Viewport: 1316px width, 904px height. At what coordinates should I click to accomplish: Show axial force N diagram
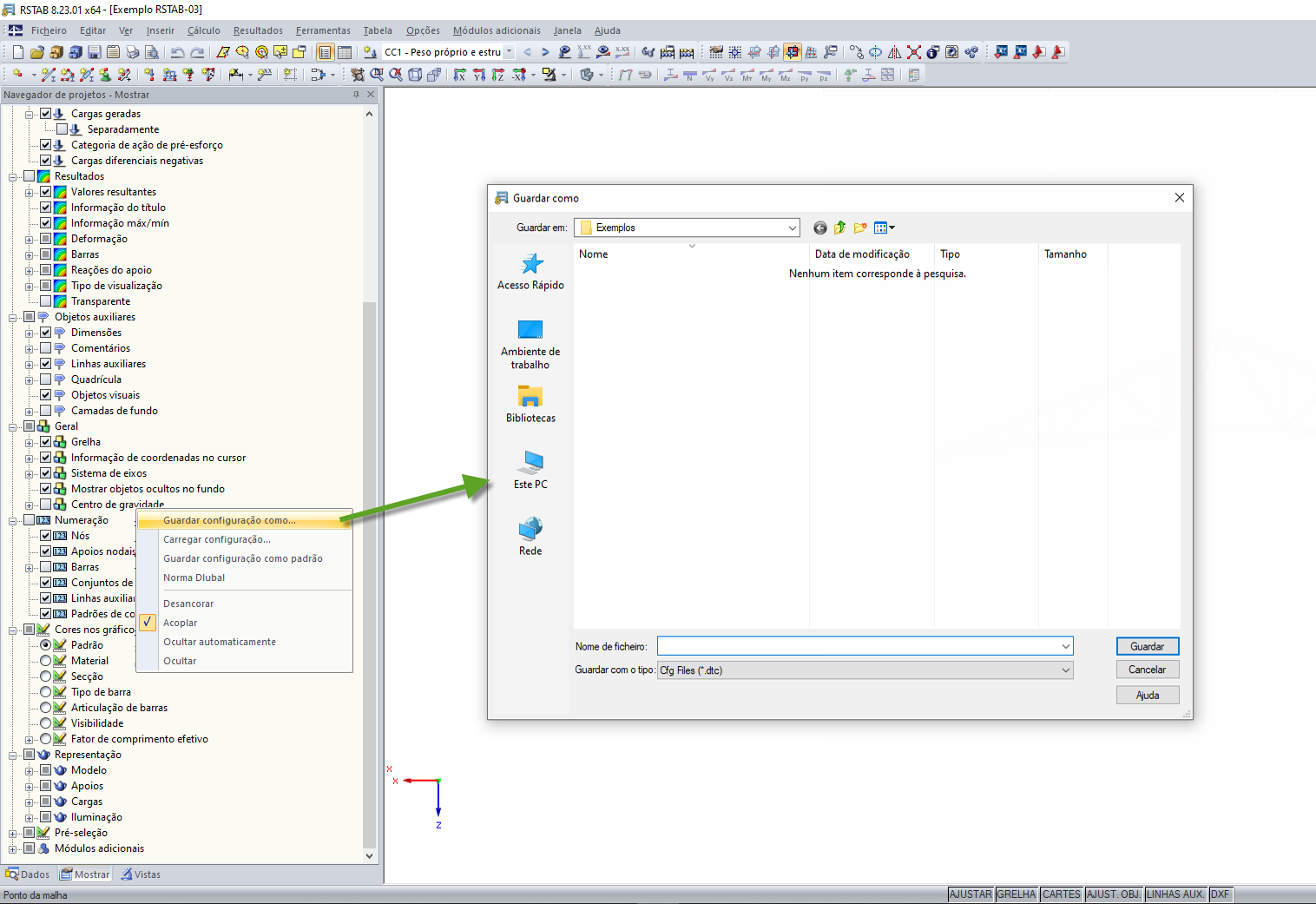pos(690,75)
